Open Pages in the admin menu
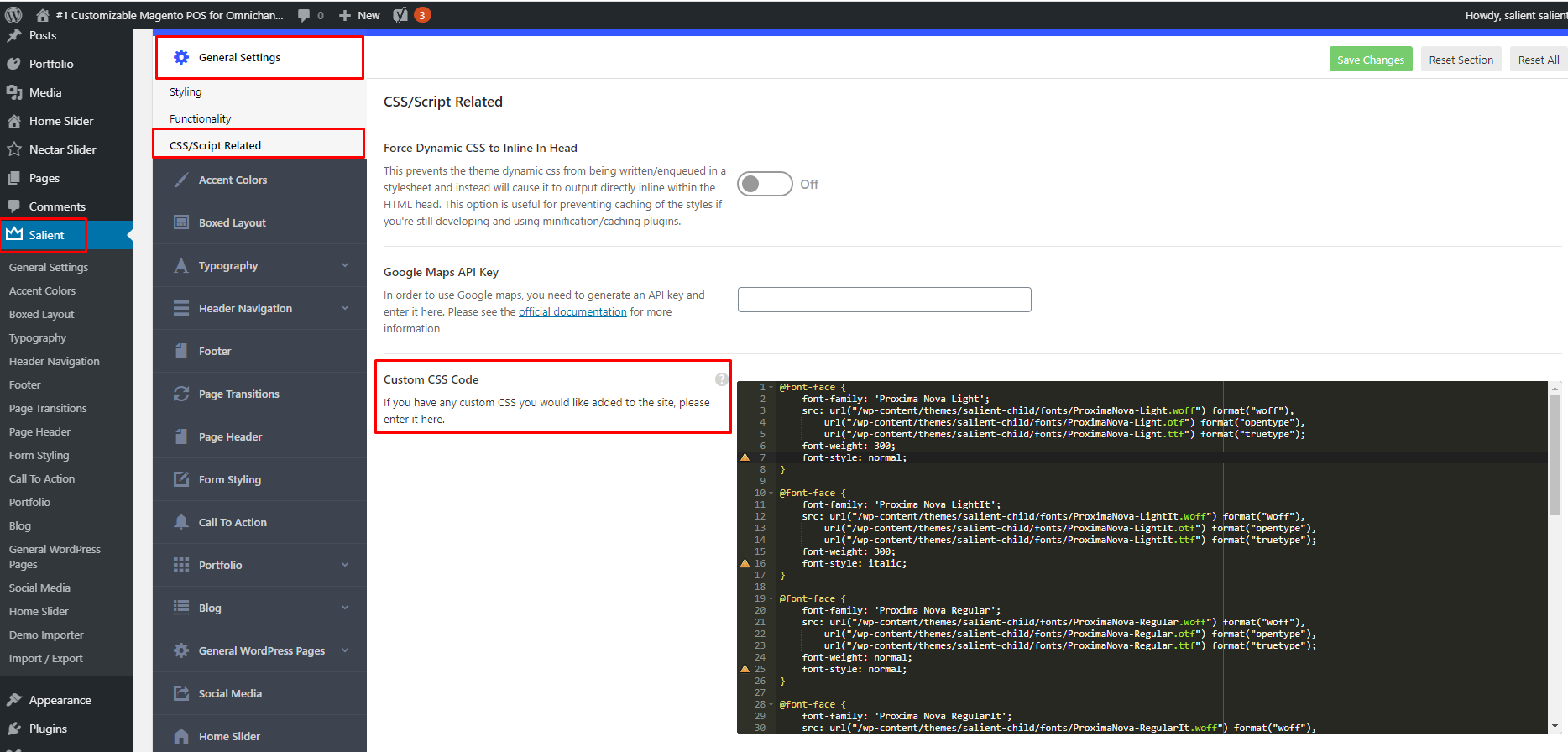Viewport: 1568px width, 752px height. pos(44,178)
